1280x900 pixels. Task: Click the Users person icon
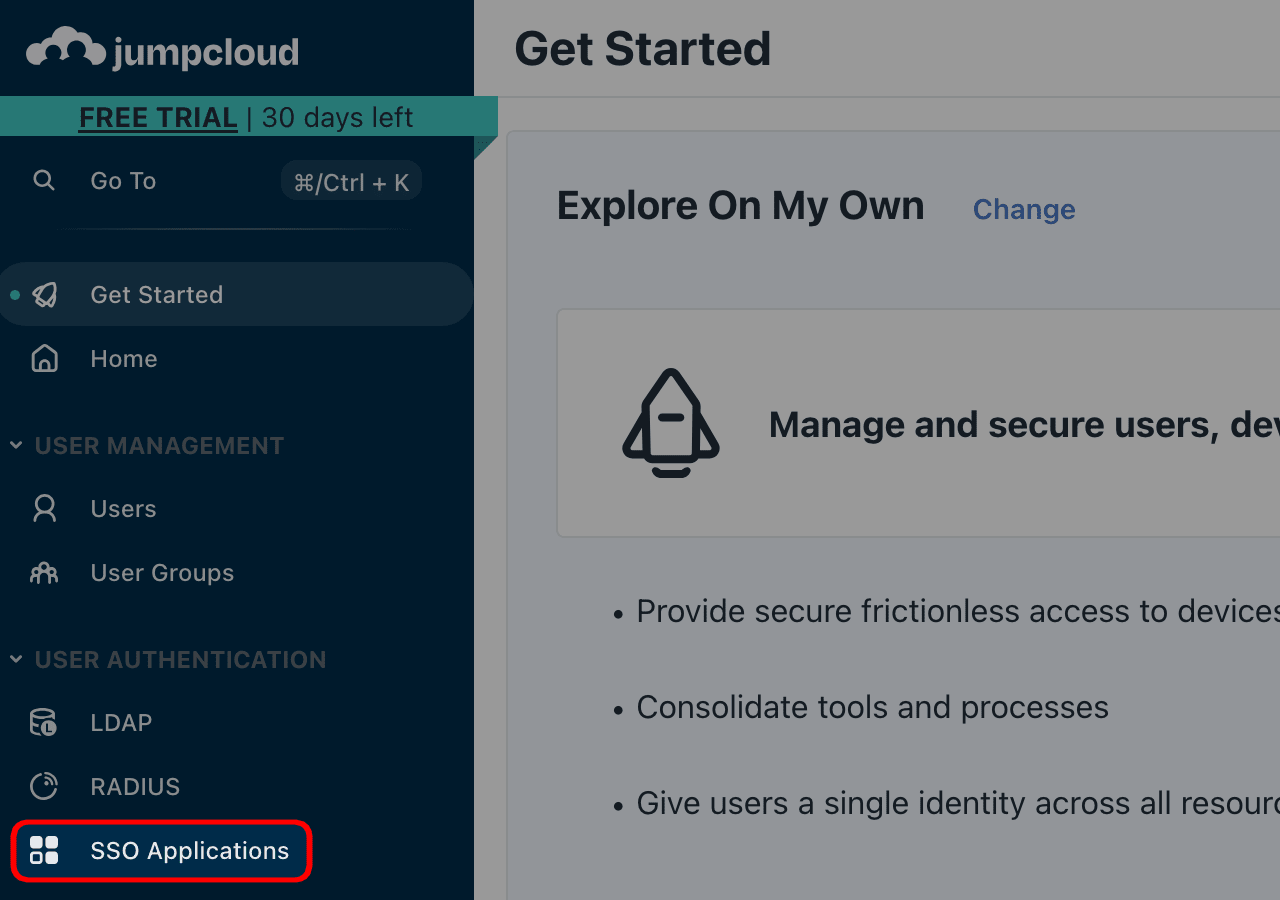tap(45, 508)
